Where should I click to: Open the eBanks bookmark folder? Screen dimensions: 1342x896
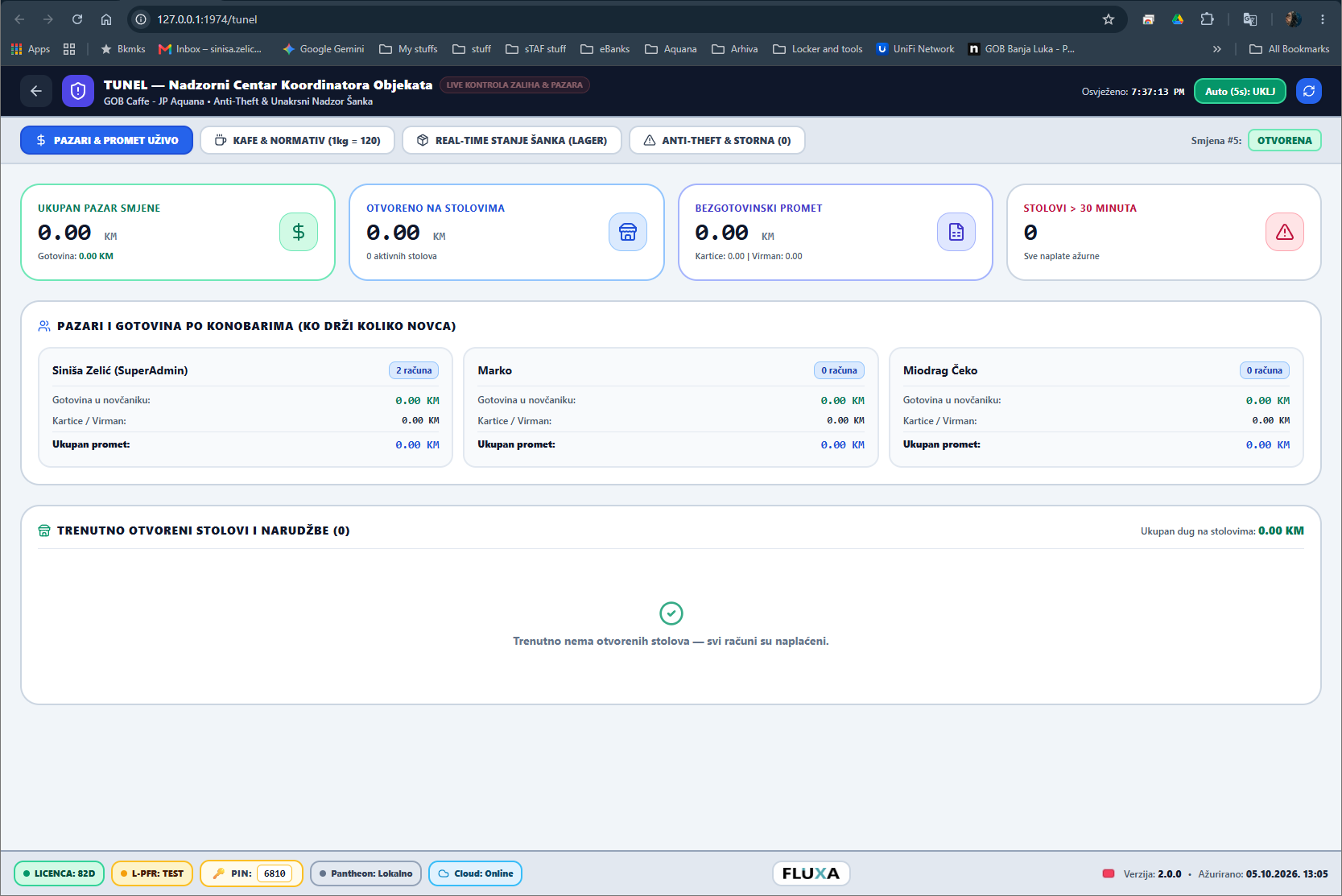pos(605,49)
